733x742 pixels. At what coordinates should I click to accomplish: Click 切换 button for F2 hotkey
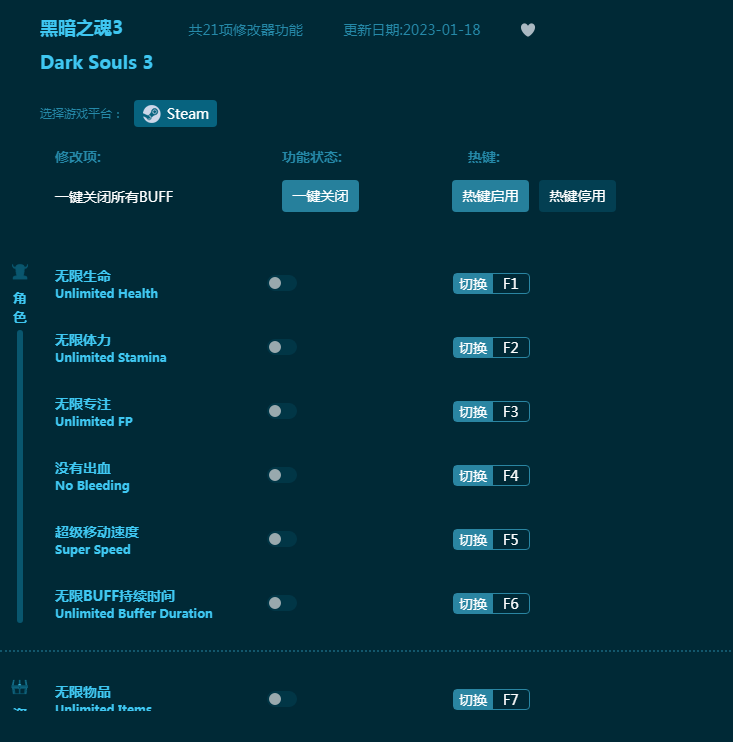pos(473,348)
